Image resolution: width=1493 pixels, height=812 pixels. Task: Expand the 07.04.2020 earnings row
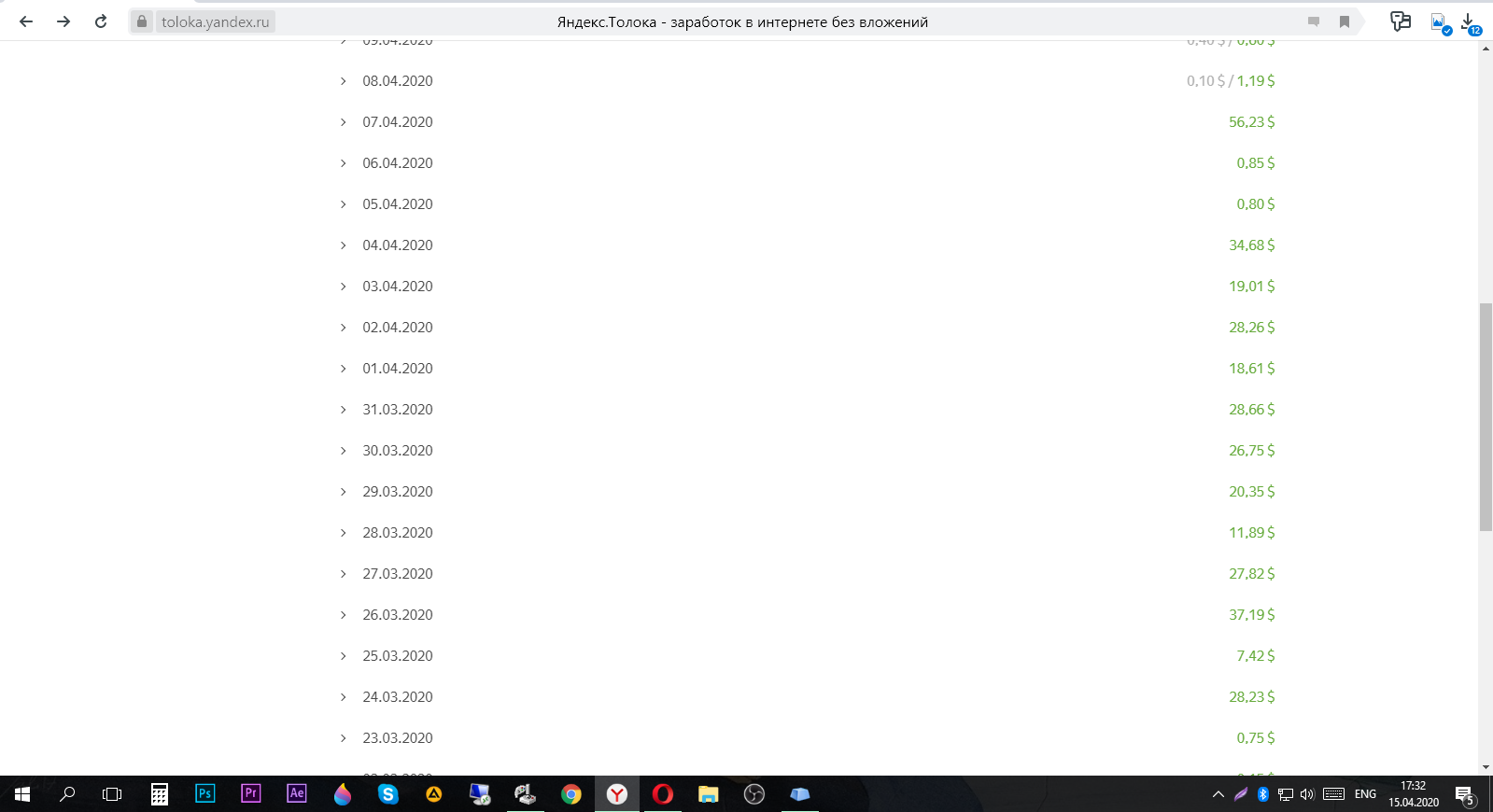(x=343, y=122)
